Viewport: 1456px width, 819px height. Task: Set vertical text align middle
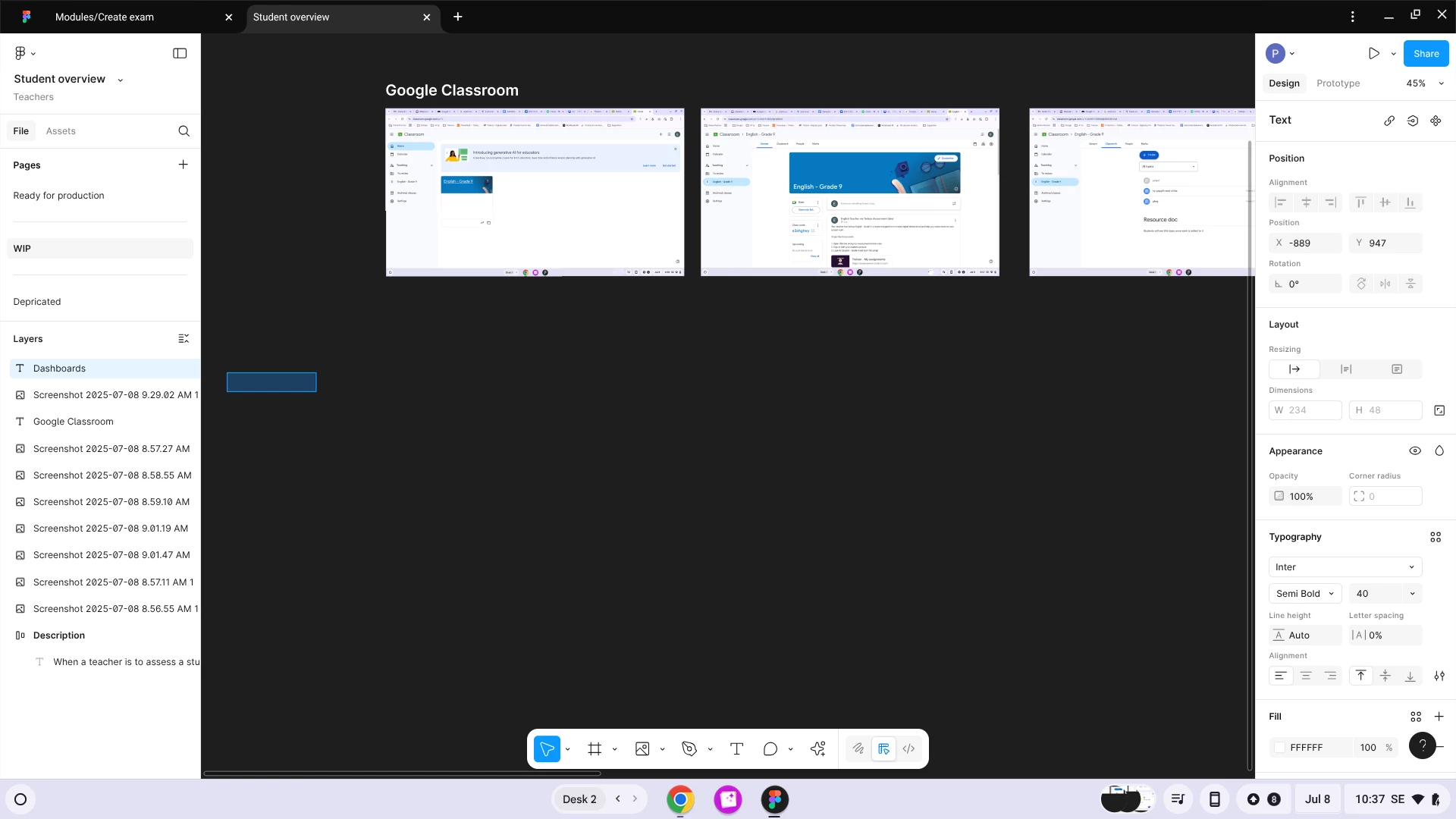[x=1385, y=676]
